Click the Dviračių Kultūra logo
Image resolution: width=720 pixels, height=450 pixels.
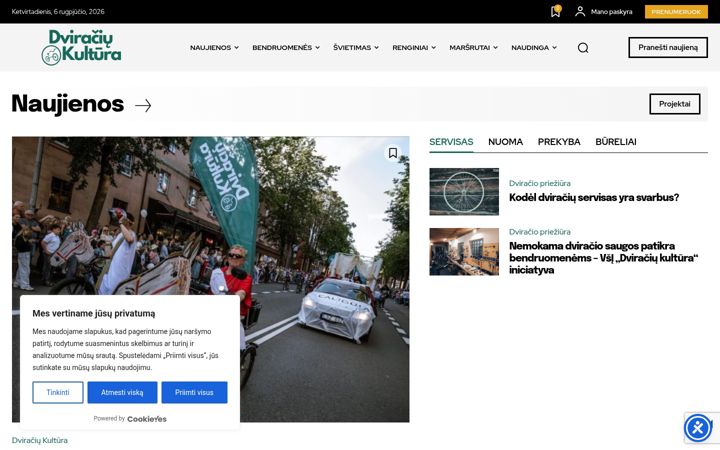tap(81, 47)
